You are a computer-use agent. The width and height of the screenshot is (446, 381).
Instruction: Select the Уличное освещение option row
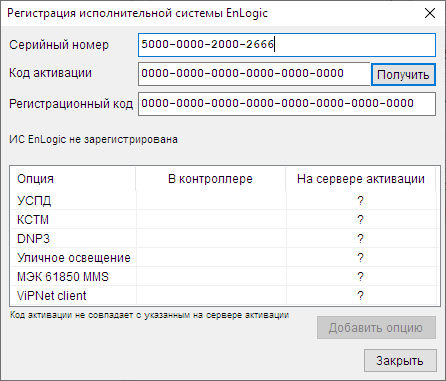click(x=223, y=257)
